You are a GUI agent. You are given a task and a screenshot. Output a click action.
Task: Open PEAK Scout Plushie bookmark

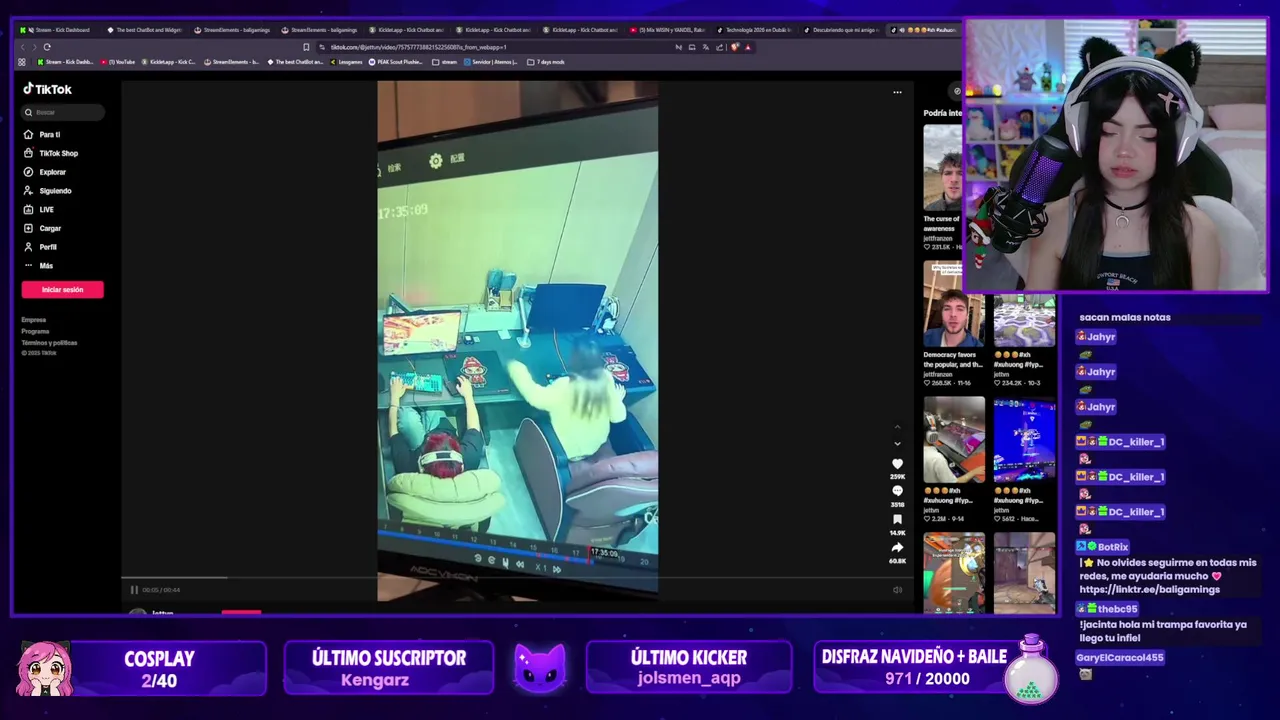[398, 62]
